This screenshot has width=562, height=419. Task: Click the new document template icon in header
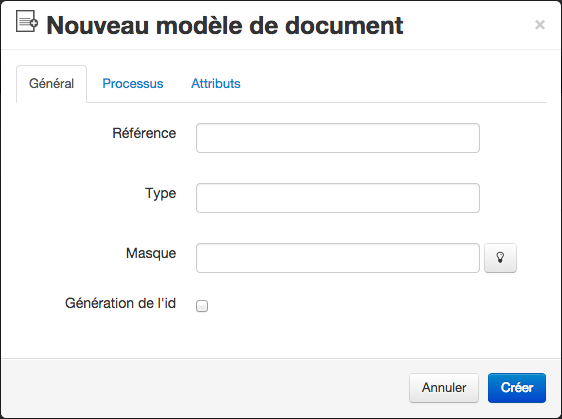click(27, 21)
